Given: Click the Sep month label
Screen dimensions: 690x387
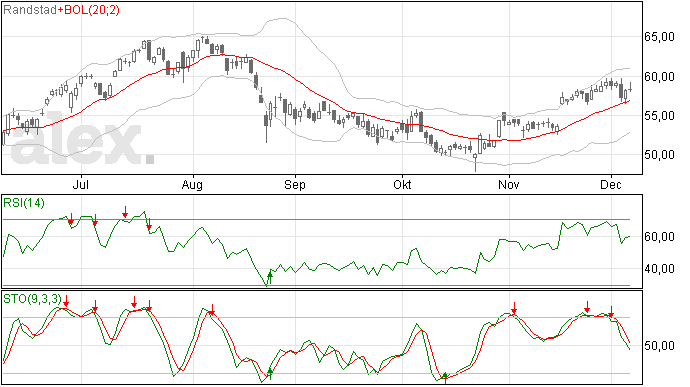Looking at the screenshot, I should tap(295, 184).
